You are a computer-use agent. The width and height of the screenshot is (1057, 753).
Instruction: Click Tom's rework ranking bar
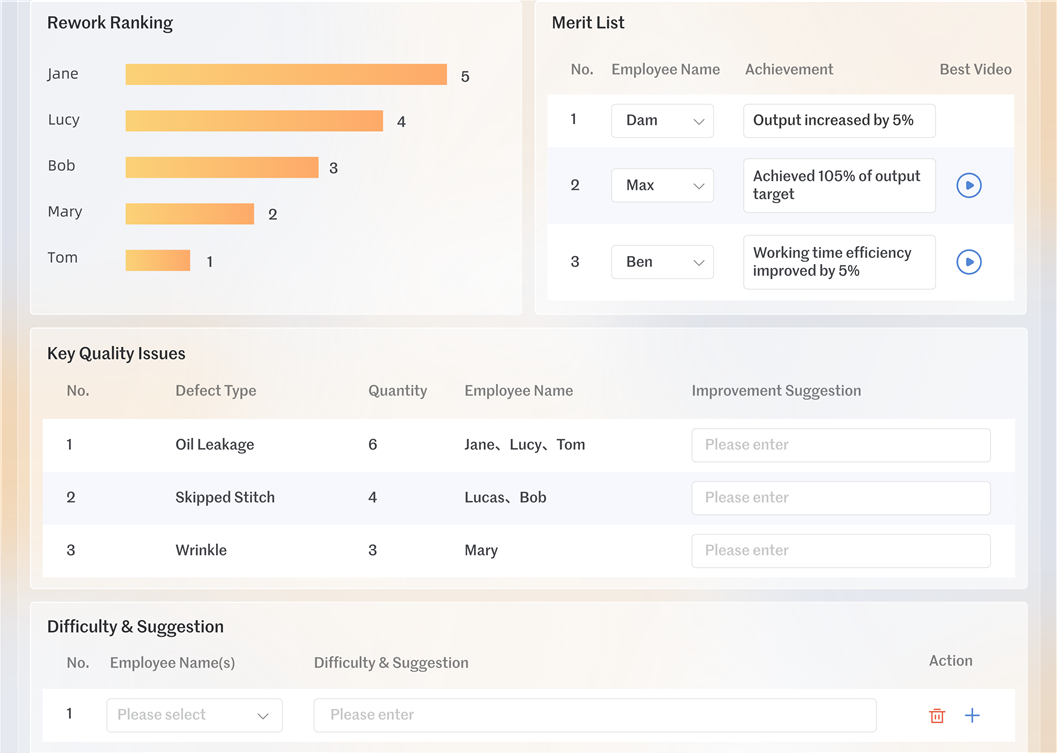coord(158,260)
